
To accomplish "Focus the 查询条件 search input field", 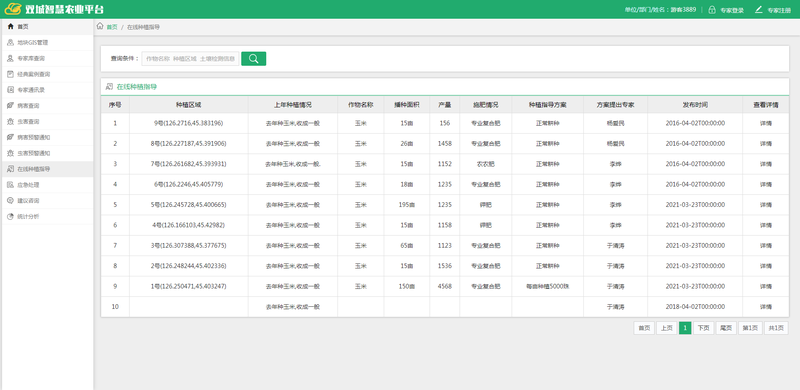I will (x=190, y=59).
